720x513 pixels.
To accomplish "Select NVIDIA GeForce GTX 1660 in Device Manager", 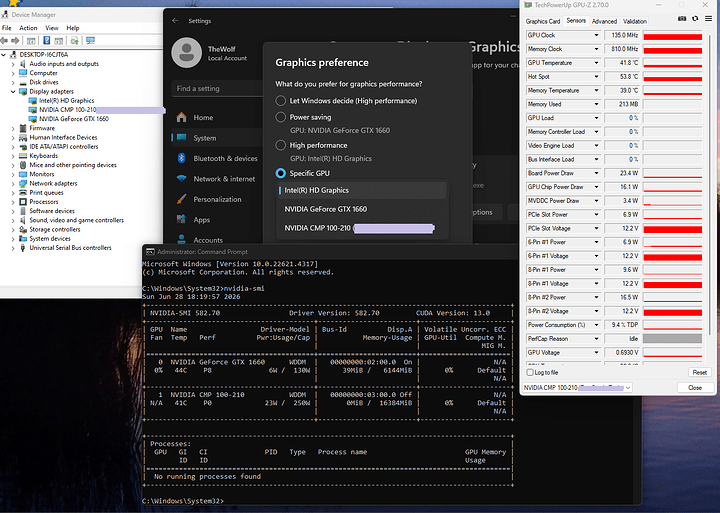I will pyautogui.click(x=73, y=119).
